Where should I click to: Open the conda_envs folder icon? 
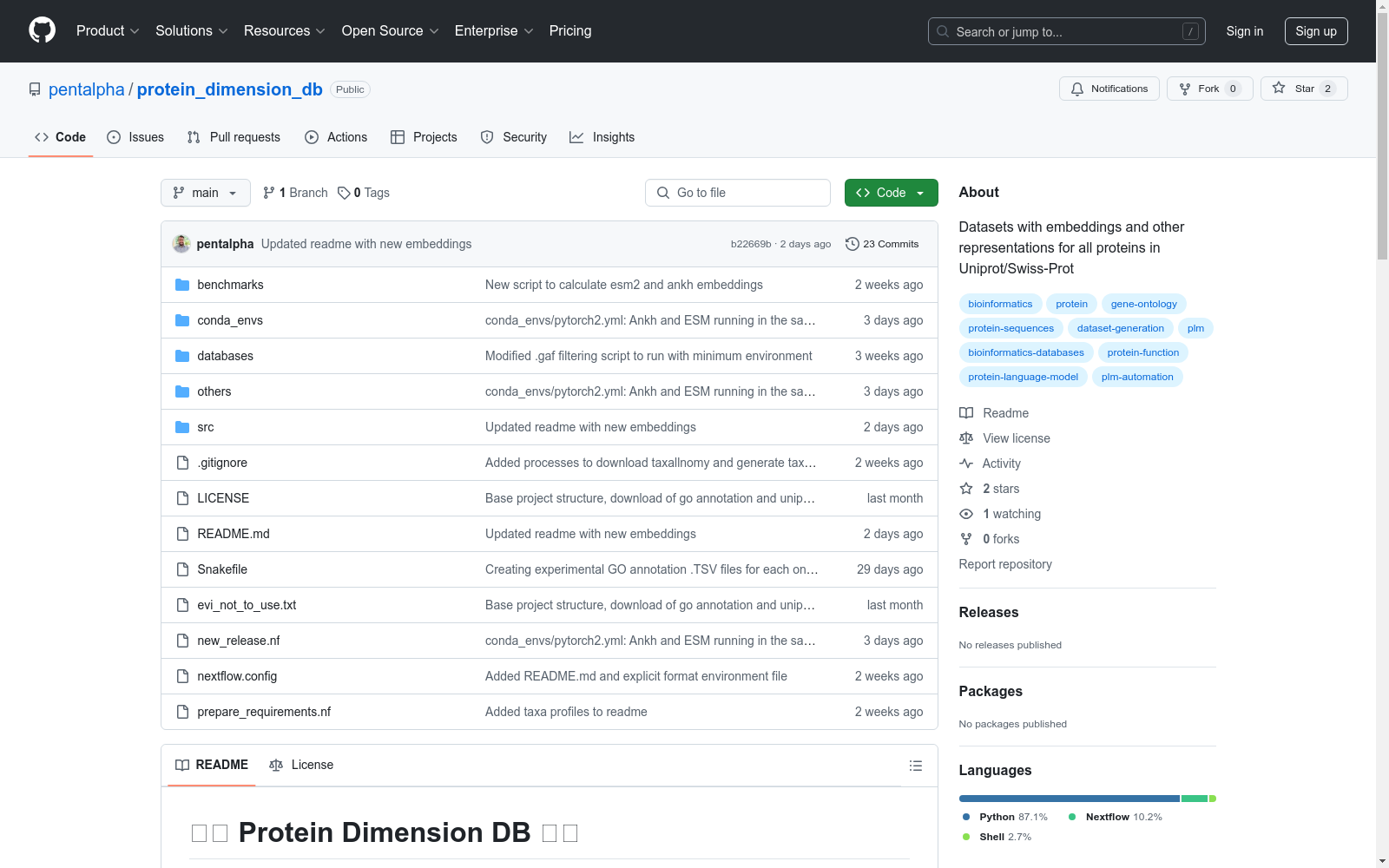(x=182, y=320)
